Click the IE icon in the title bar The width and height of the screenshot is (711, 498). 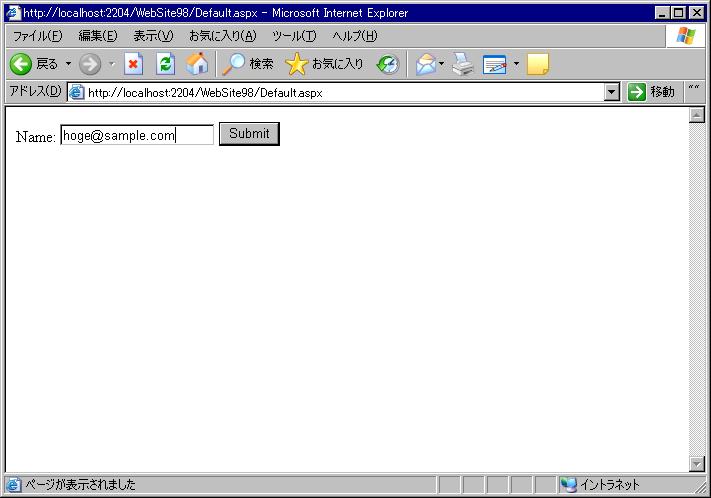click(x=13, y=12)
